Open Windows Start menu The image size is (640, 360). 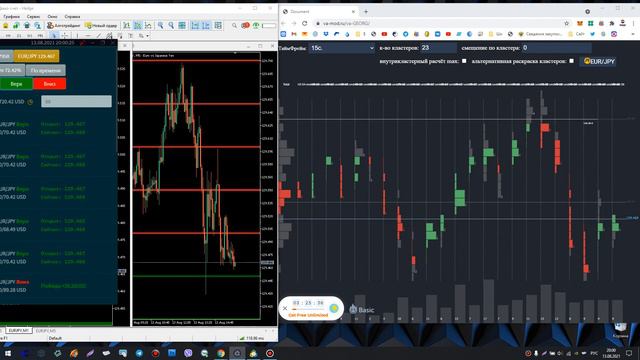[x=8, y=353]
